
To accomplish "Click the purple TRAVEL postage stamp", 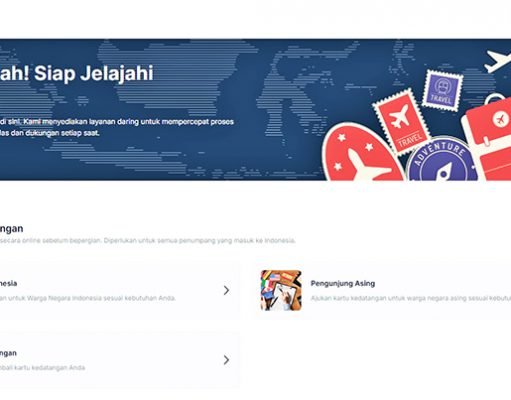I will click(x=443, y=89).
